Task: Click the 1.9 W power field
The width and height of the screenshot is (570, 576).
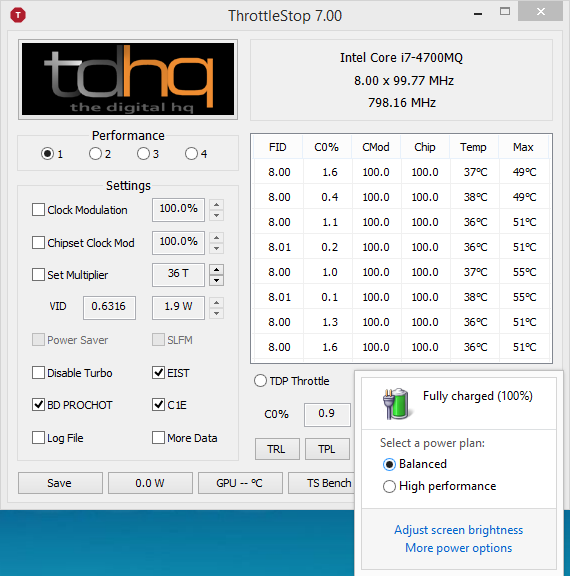Action: [x=178, y=308]
